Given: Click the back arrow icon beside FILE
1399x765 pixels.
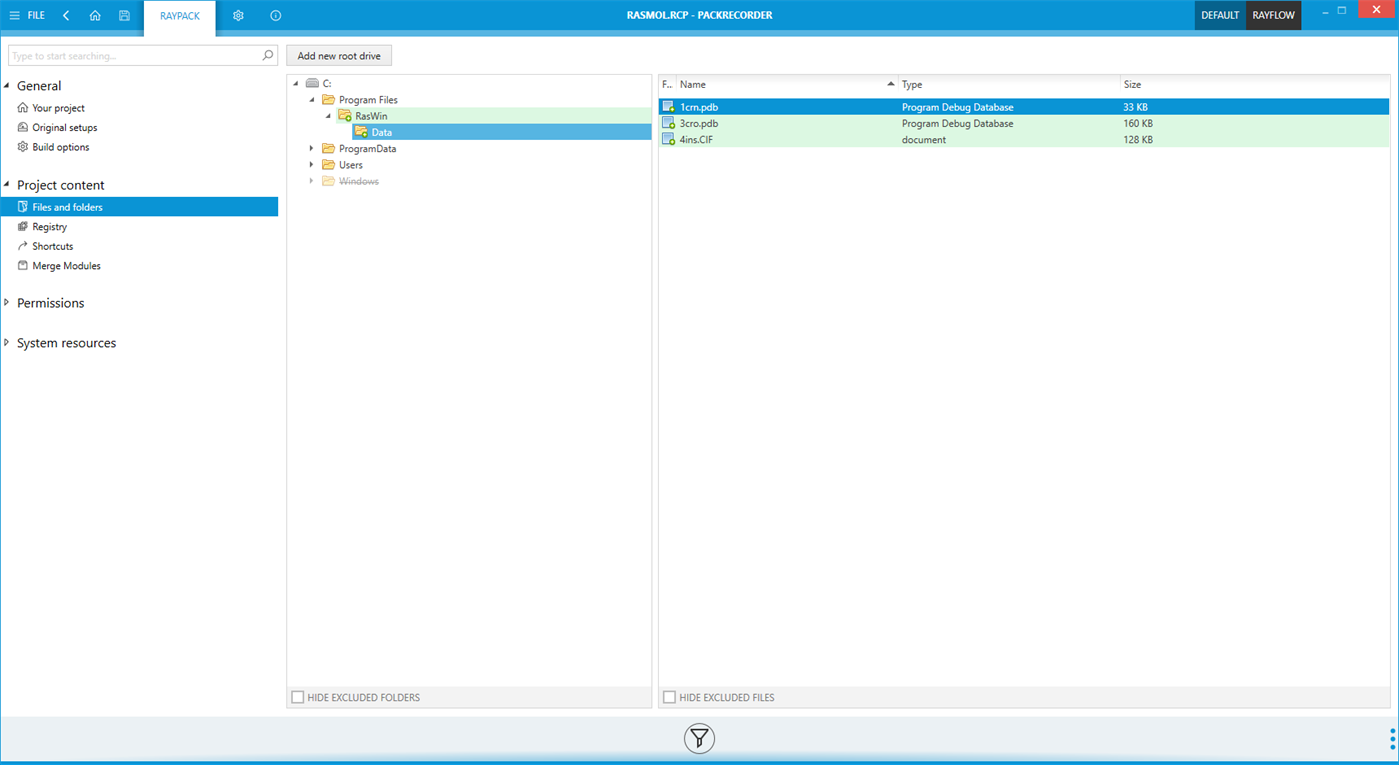Looking at the screenshot, I should tap(66, 15).
